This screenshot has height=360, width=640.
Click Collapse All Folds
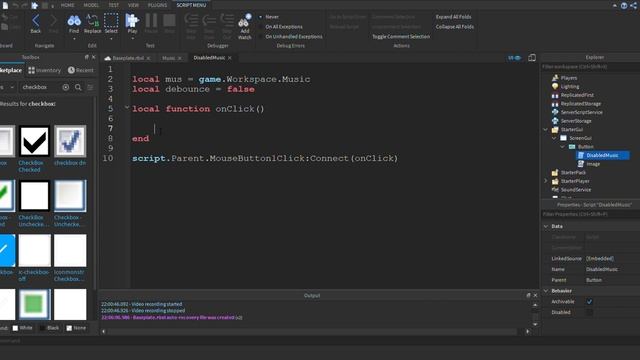coord(455,27)
